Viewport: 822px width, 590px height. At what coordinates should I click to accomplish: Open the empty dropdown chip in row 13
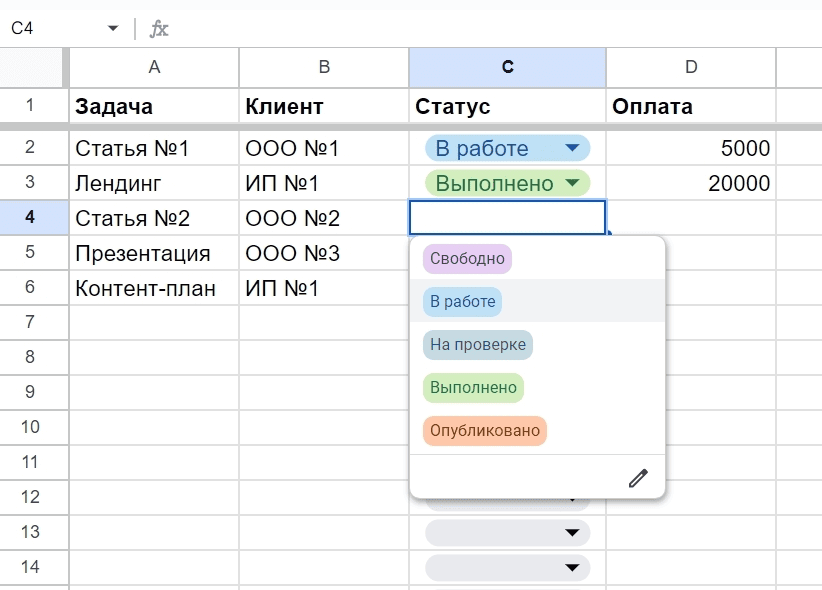click(507, 533)
